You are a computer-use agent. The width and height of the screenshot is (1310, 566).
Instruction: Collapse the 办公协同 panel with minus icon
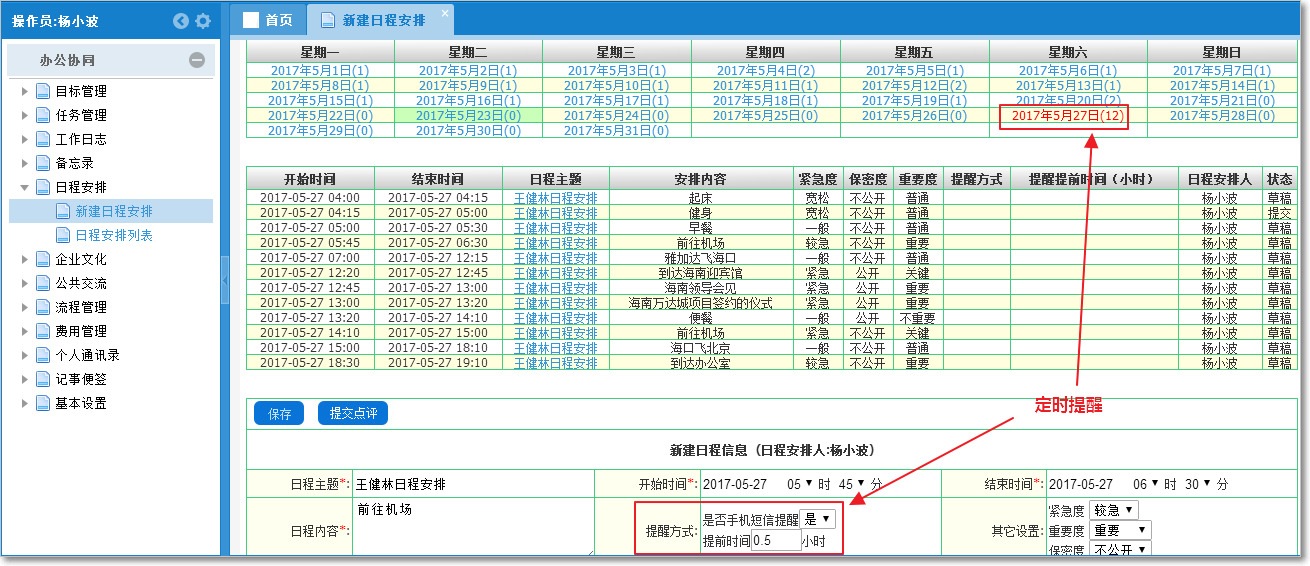[x=197, y=60]
